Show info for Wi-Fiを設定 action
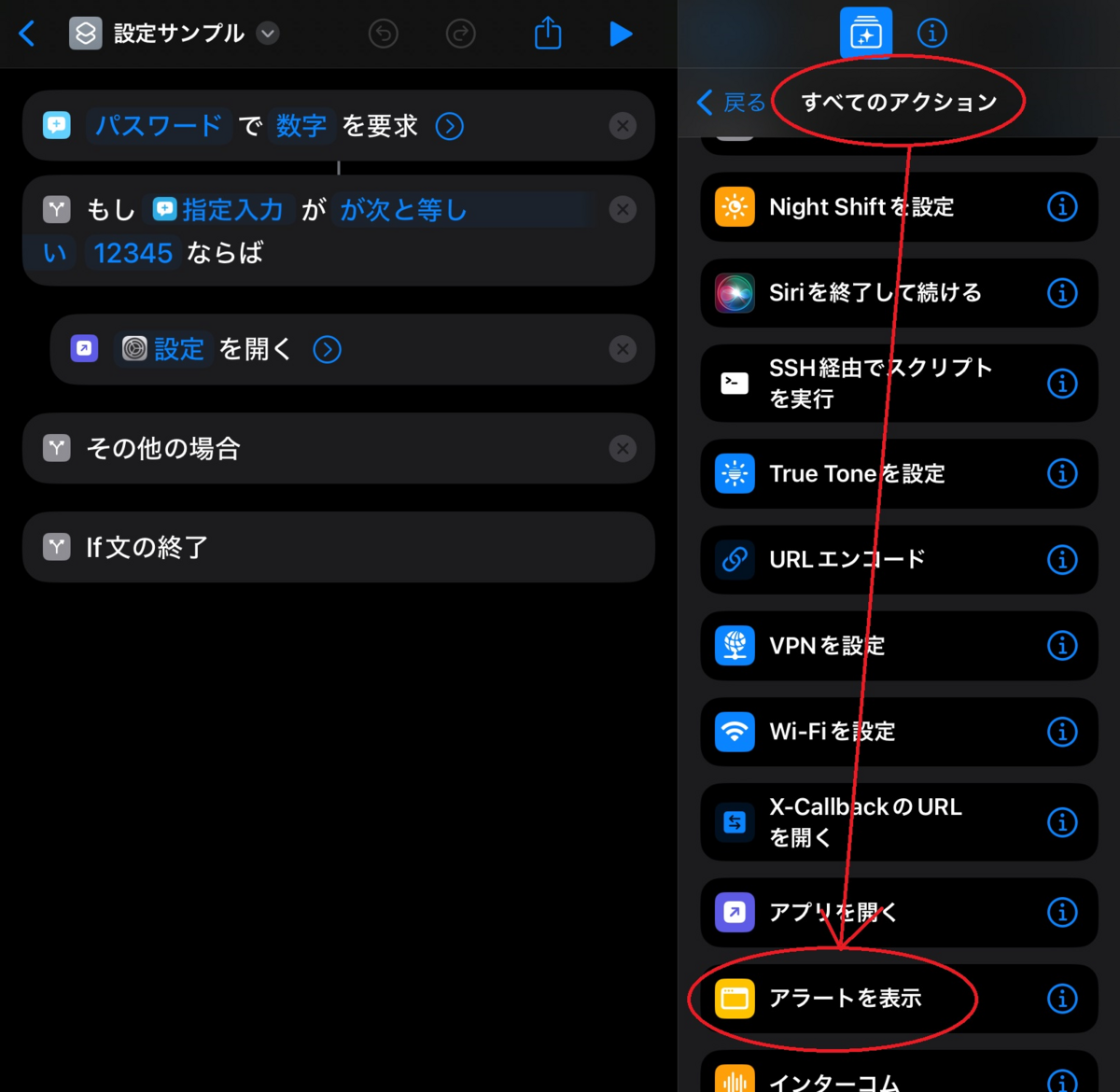Screen dimensions: 1120x1092 [x=1062, y=732]
